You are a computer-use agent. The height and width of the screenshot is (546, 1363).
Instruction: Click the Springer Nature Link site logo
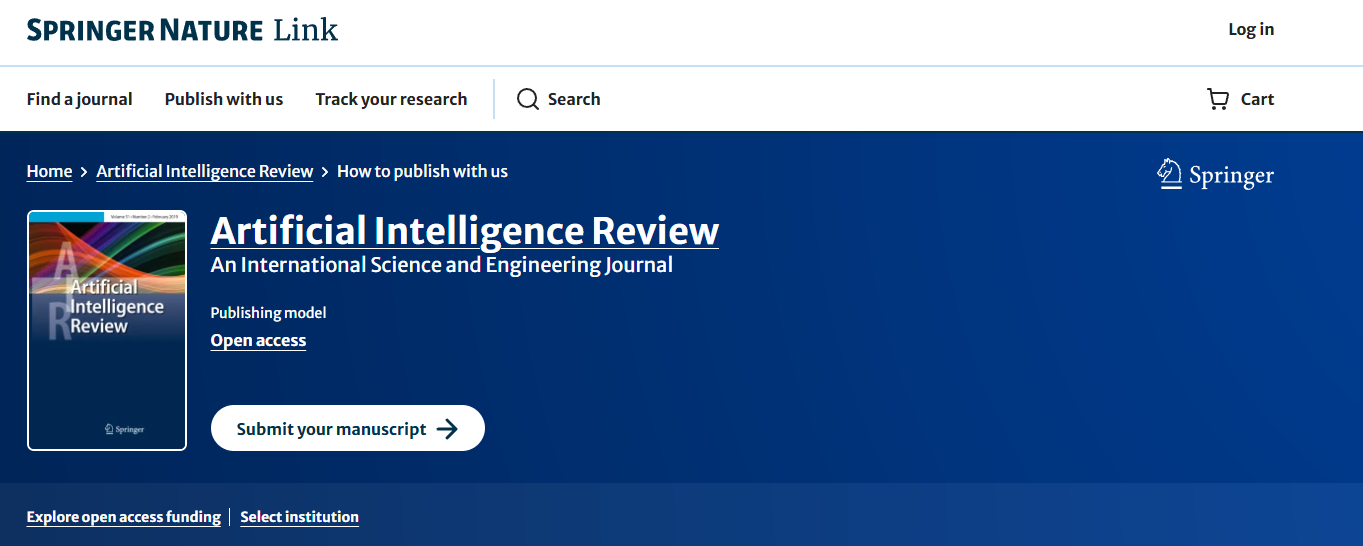182,30
